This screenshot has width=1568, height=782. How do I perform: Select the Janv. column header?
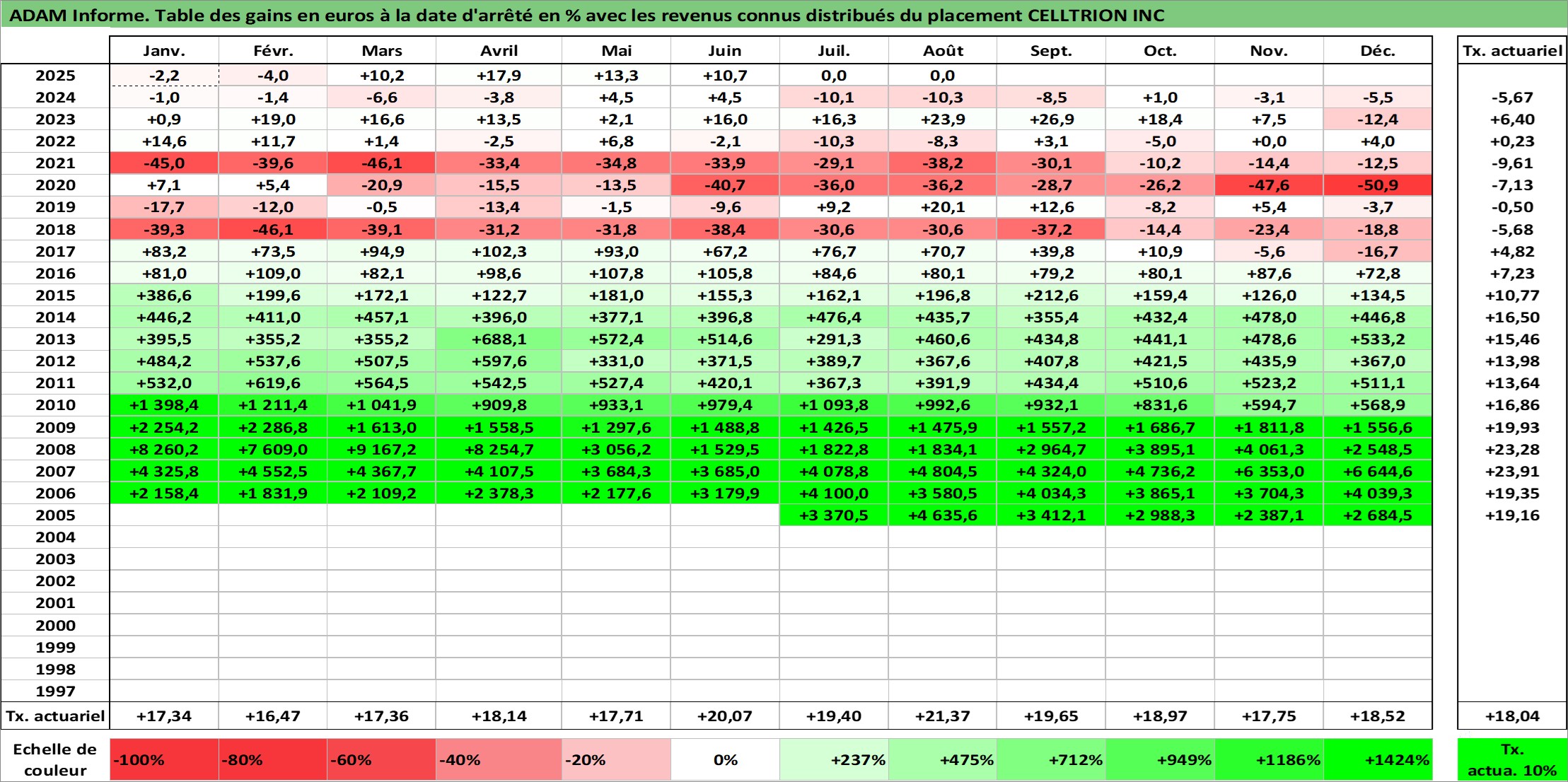point(164,50)
